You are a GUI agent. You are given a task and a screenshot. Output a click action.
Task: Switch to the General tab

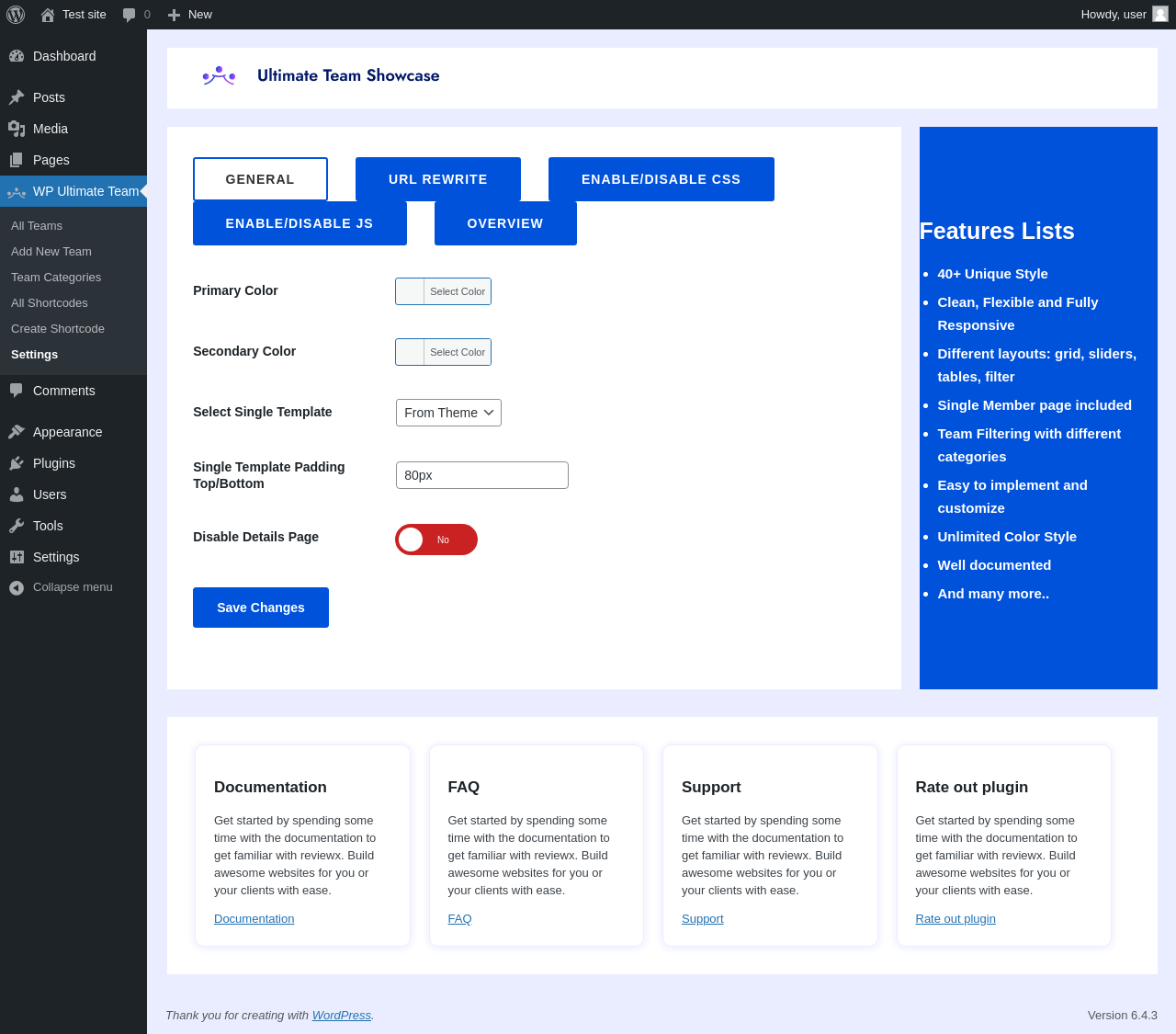(x=260, y=179)
